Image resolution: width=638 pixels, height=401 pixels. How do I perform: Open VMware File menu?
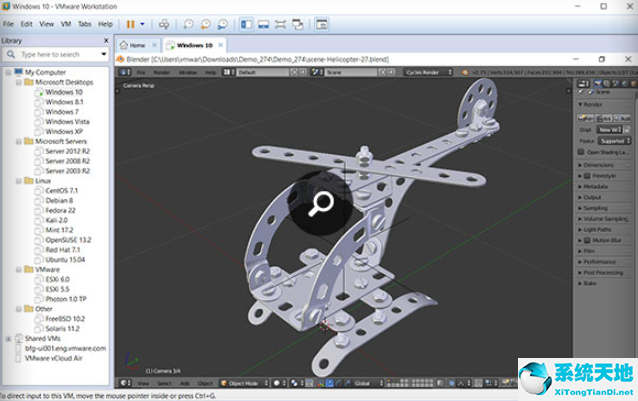8,24
